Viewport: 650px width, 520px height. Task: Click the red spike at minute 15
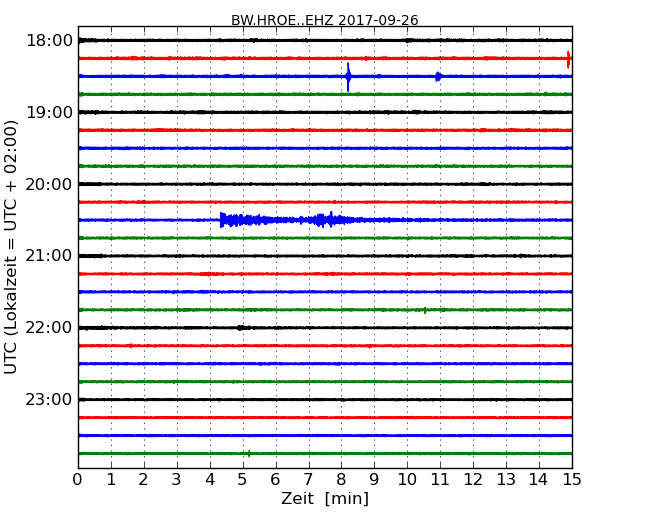568,59
